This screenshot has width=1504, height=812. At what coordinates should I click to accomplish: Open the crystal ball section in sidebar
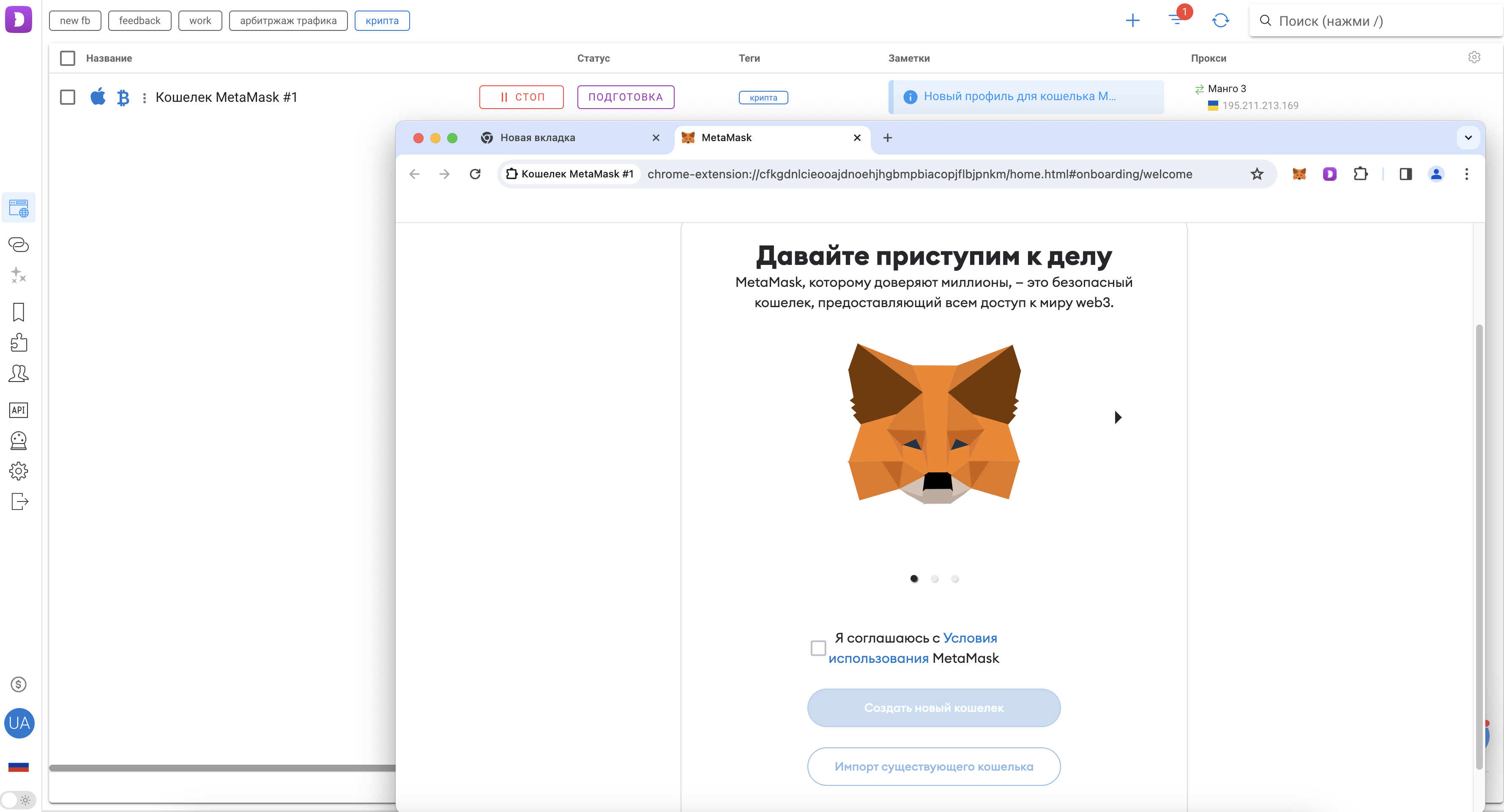18,440
